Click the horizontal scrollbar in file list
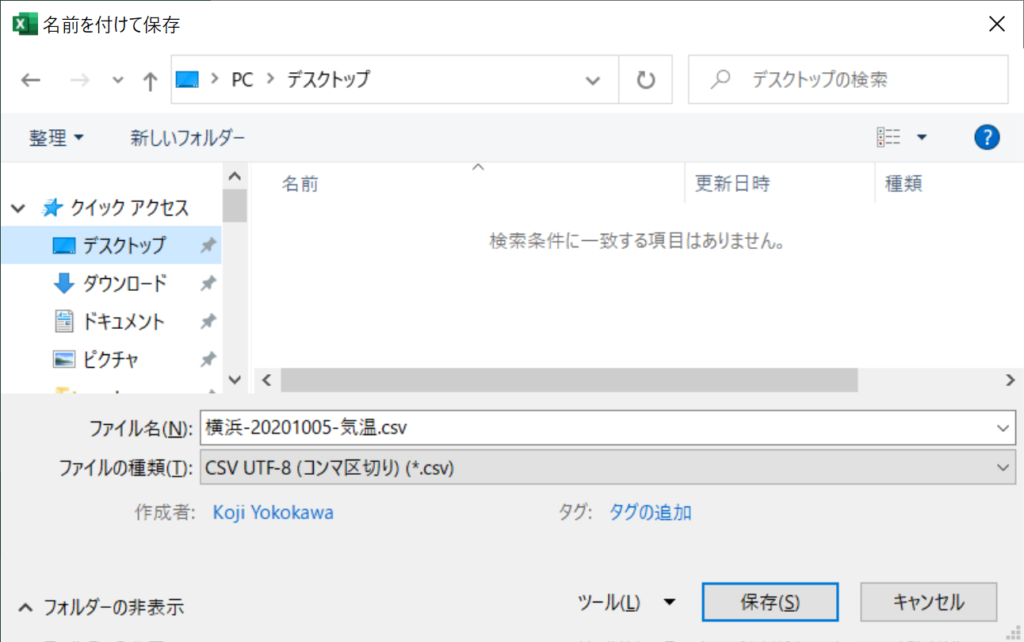Viewport: 1024px width, 642px height. pos(569,380)
